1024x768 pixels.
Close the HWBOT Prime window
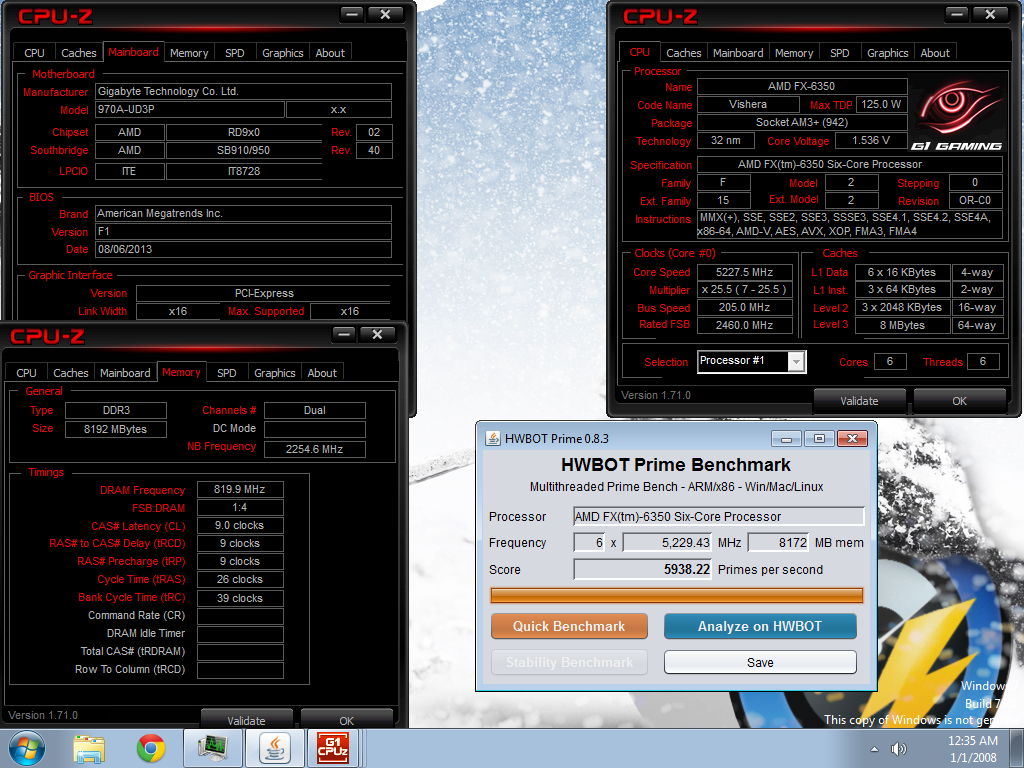pyautogui.click(x=852, y=438)
